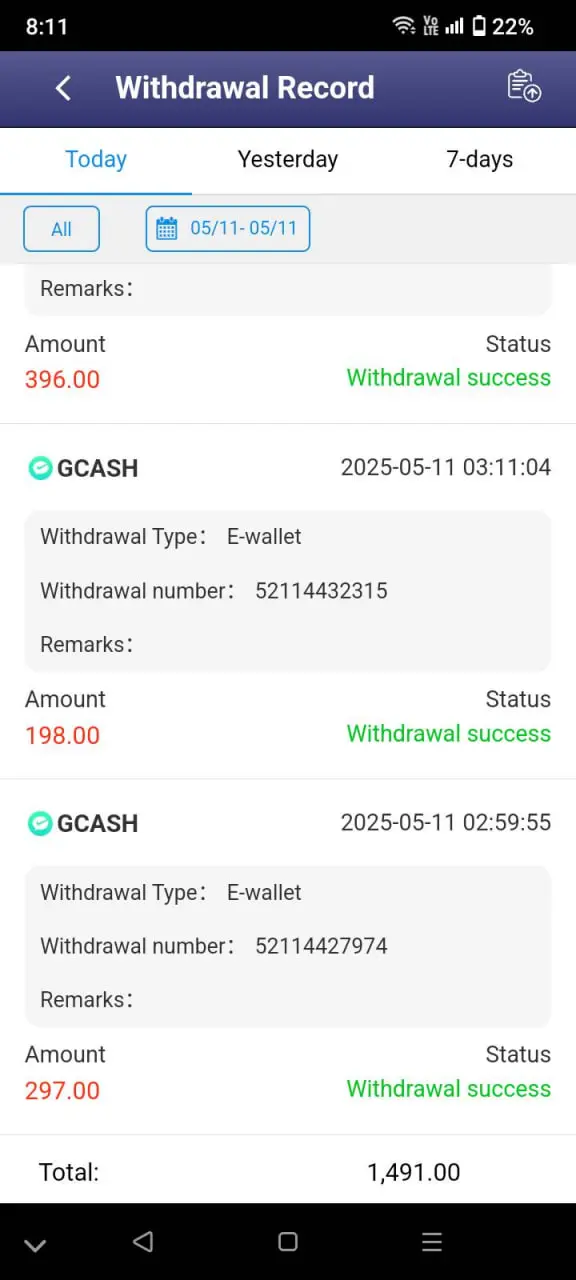Open recent apps menu icon in nav bar
576x1280 pixels.
[432, 1242]
